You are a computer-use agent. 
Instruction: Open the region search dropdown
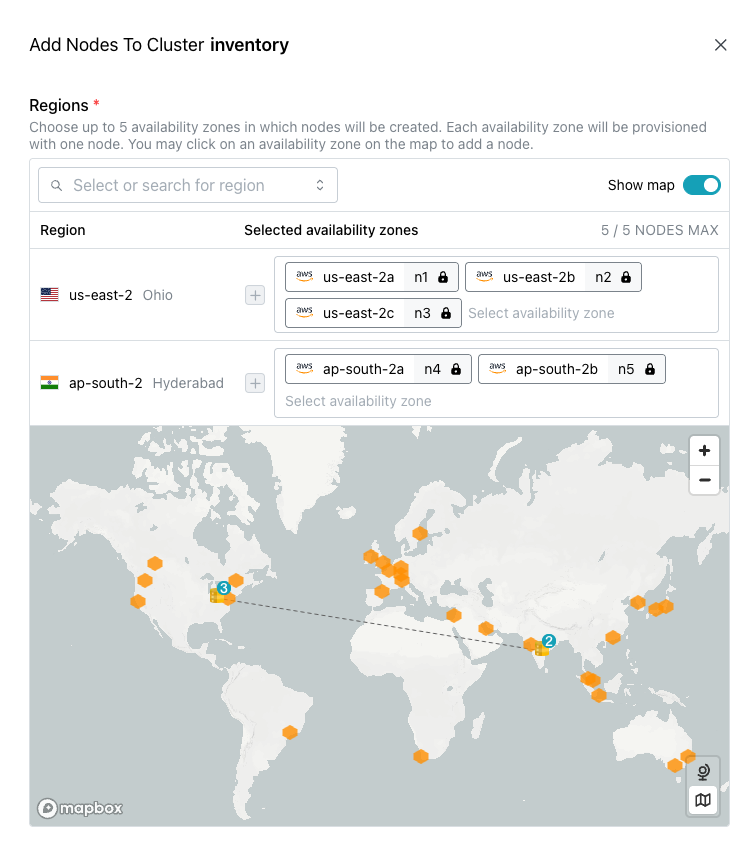tap(188, 185)
